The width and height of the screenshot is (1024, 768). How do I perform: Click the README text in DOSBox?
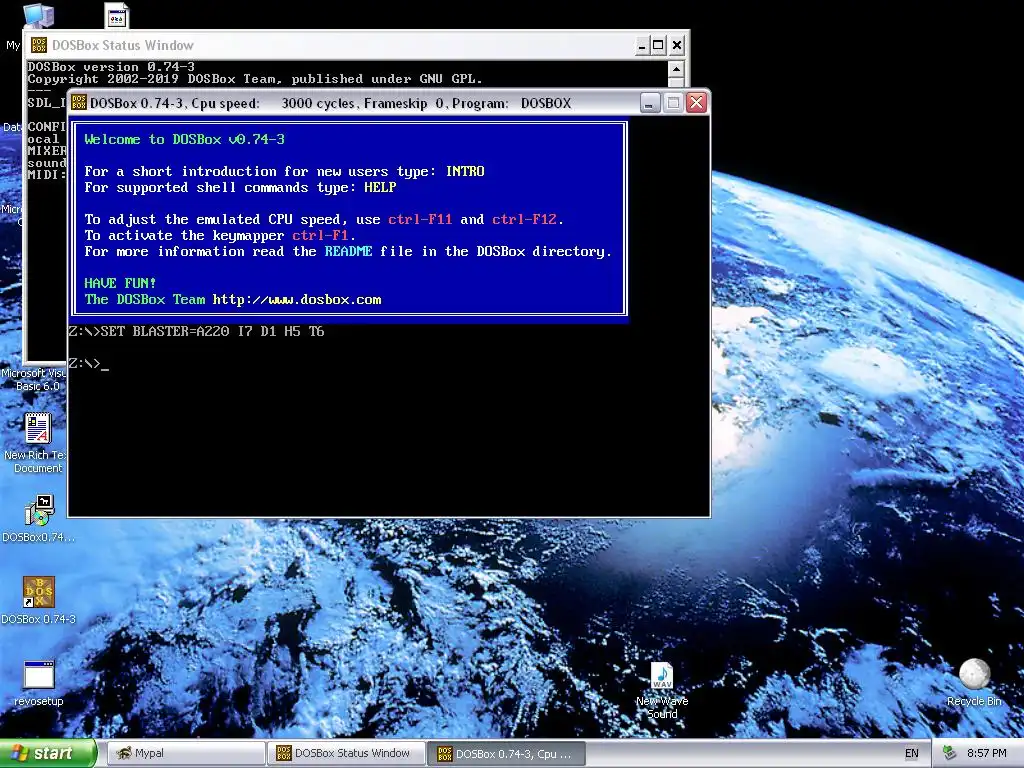[348, 251]
